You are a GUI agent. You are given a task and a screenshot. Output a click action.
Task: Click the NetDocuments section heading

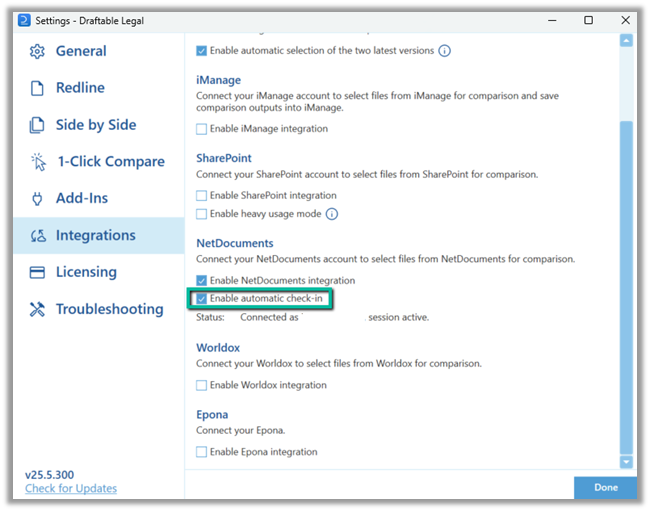[235, 243]
